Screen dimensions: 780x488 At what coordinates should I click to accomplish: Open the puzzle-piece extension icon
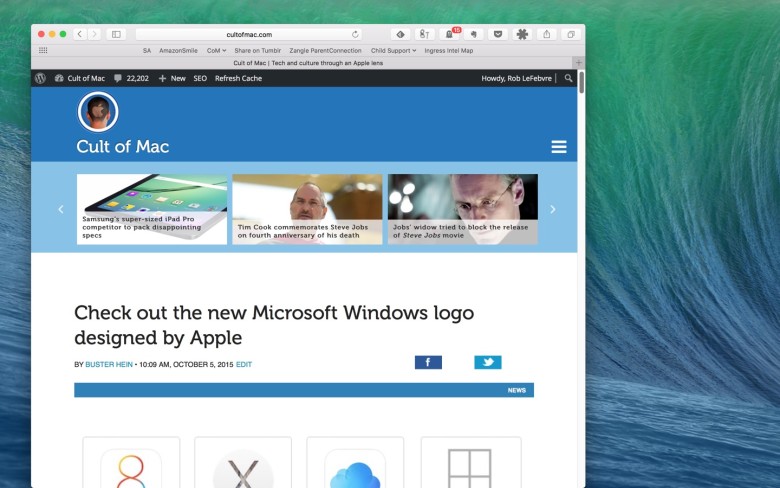click(x=522, y=34)
